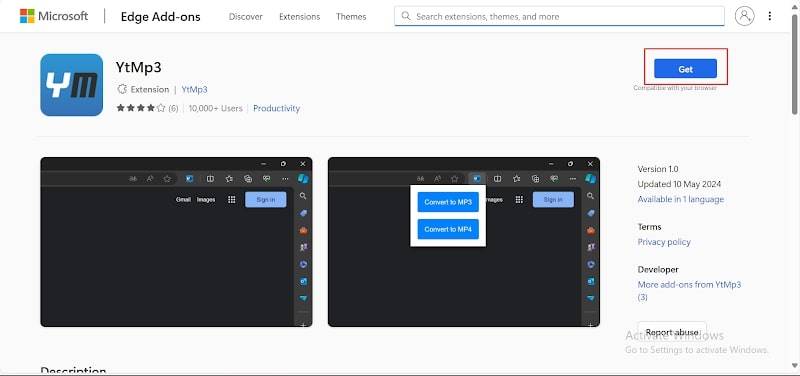
Task: Click the review count (6)
Action: [173, 108]
